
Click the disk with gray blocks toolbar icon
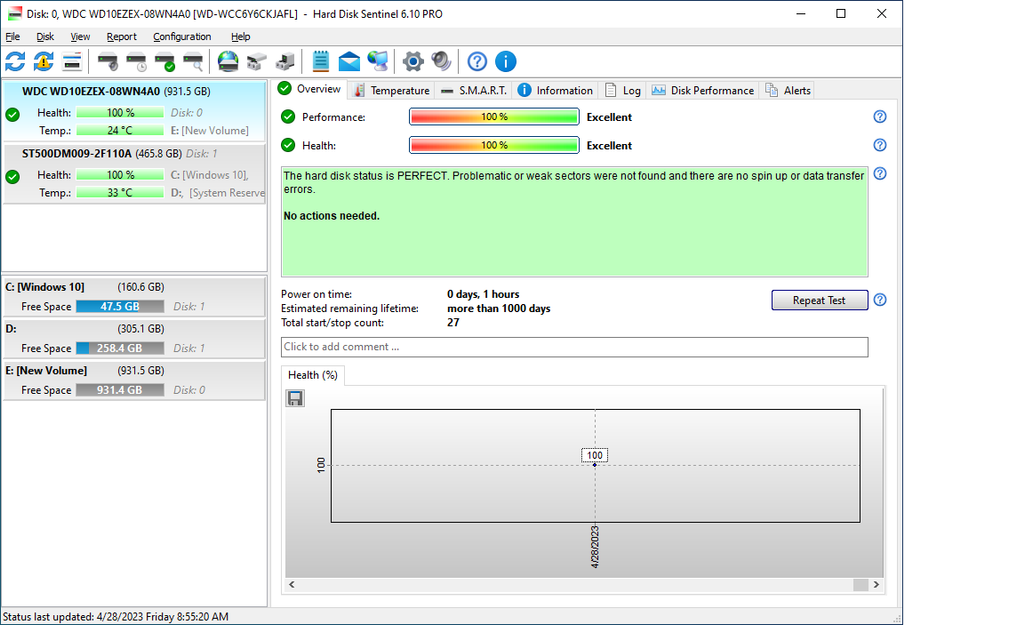pyautogui.click(x=257, y=61)
